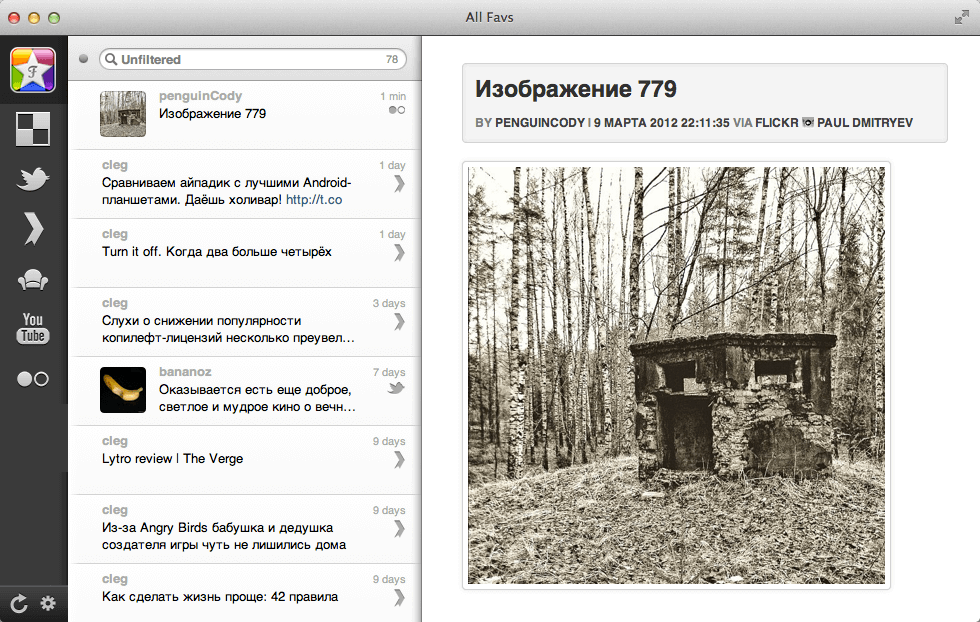
Task: Select the 'Изображение 779' list row title
Action: point(212,114)
